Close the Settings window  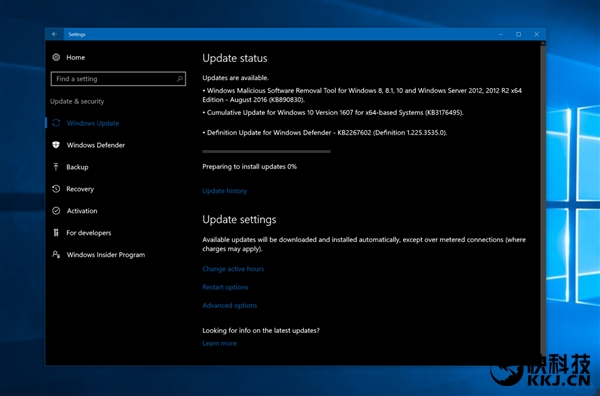(x=536, y=34)
